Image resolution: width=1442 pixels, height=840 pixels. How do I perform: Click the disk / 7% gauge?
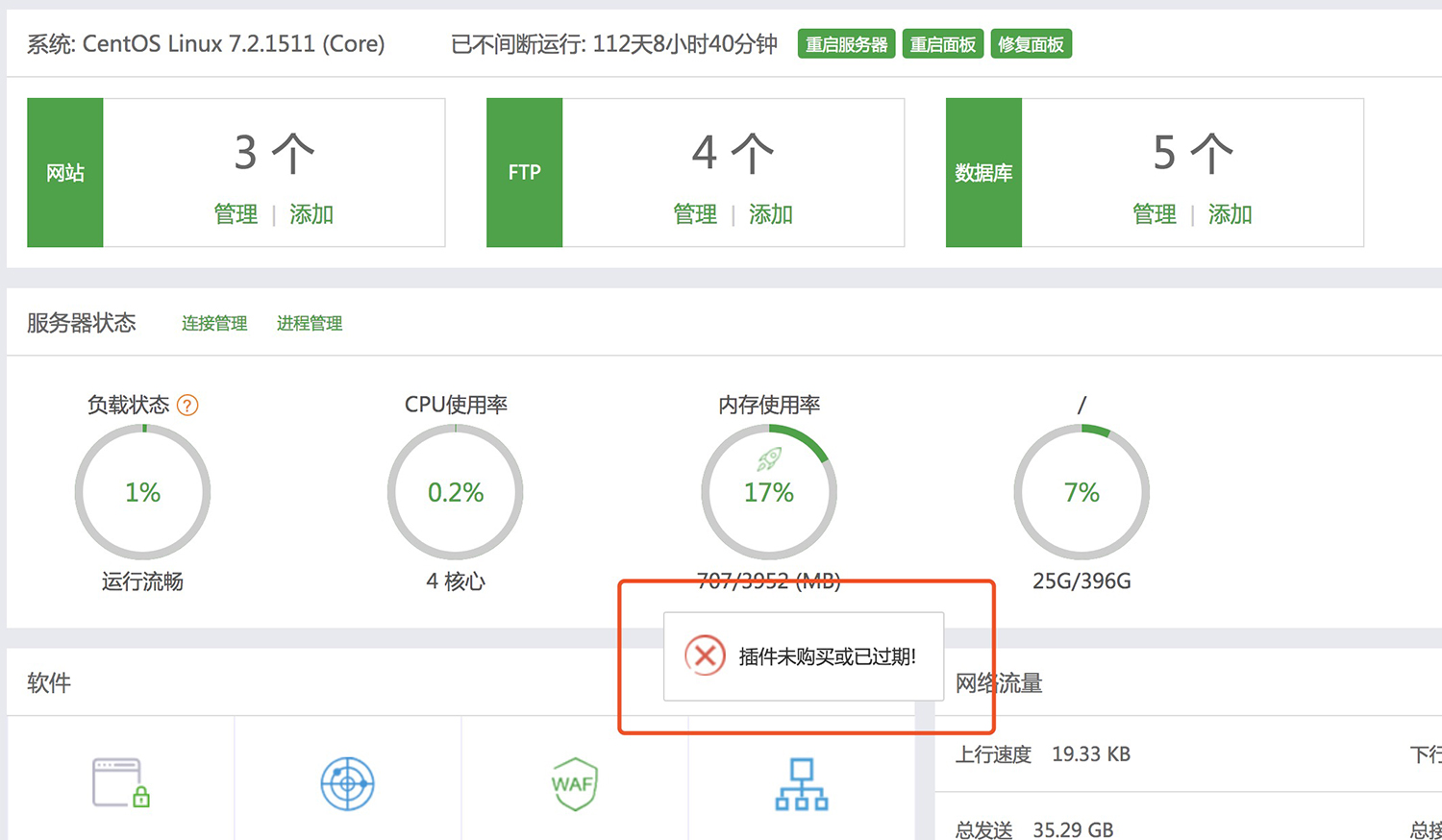click(x=1081, y=492)
